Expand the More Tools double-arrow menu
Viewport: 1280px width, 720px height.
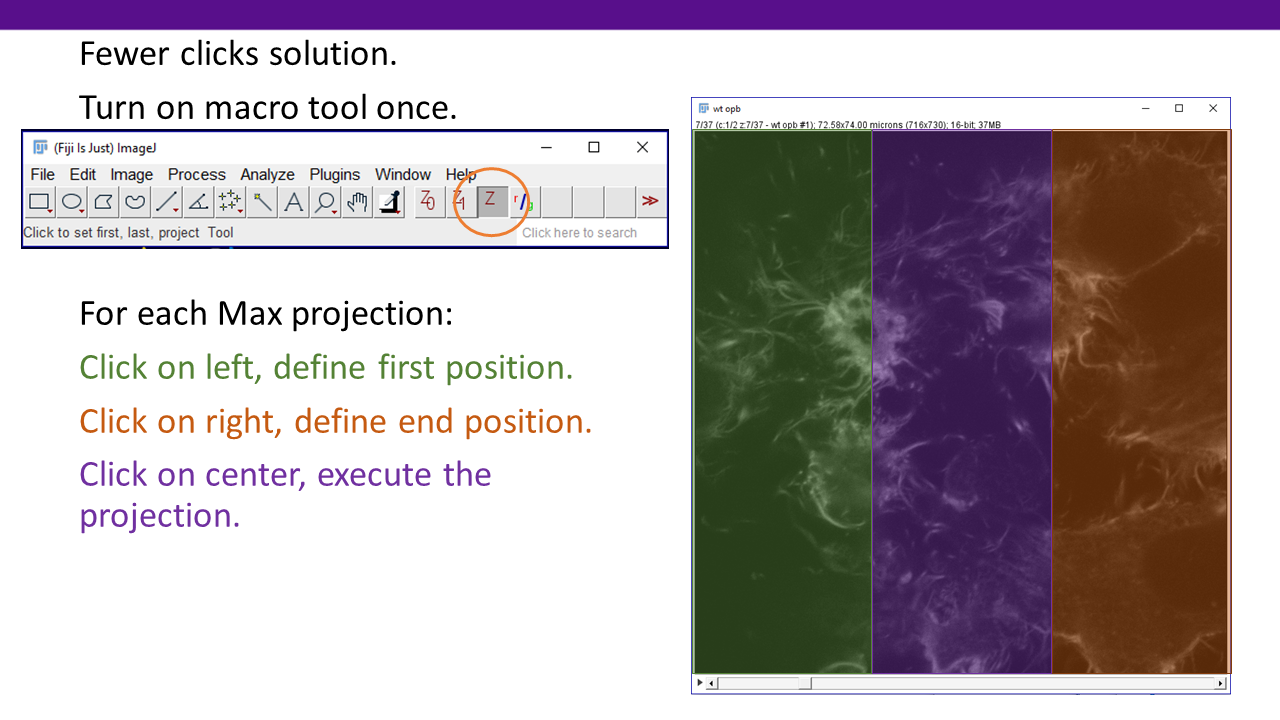click(650, 202)
